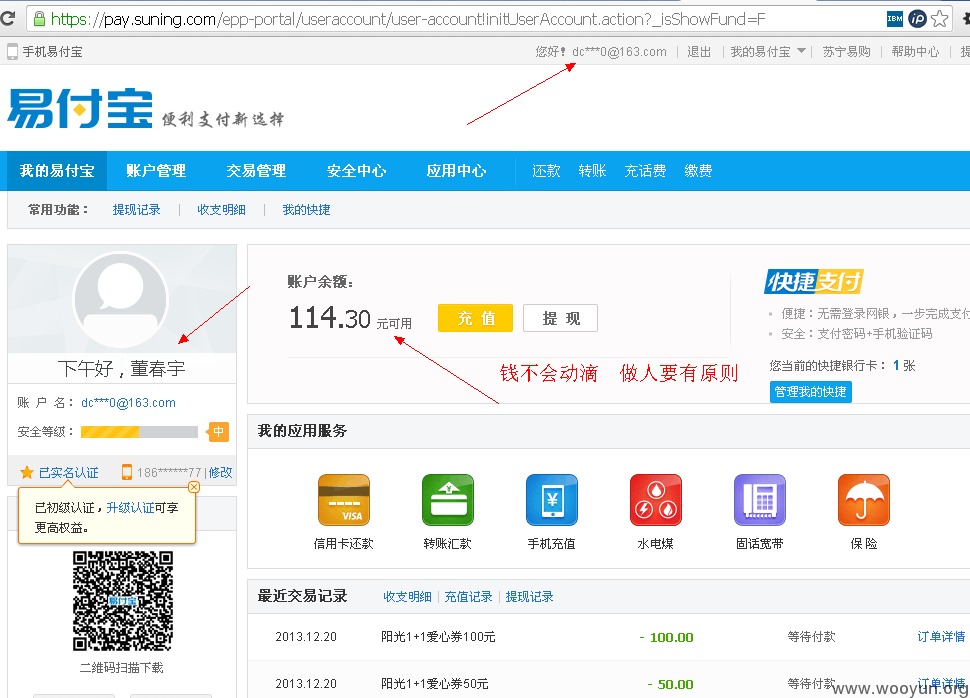Open 订单详情 for the 100元 transaction

click(x=941, y=637)
